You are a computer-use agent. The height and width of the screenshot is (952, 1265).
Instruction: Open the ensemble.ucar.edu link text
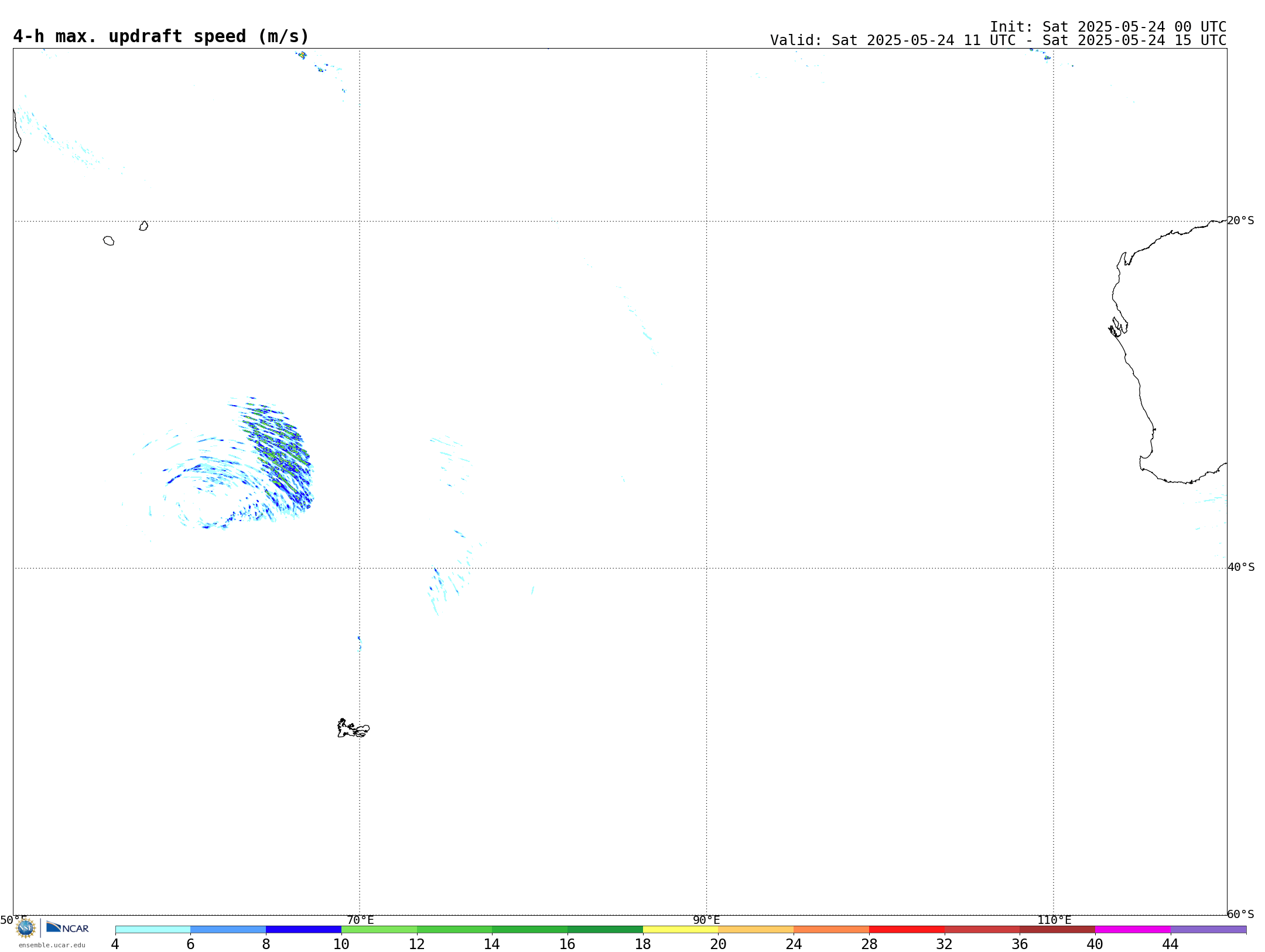coord(52,945)
